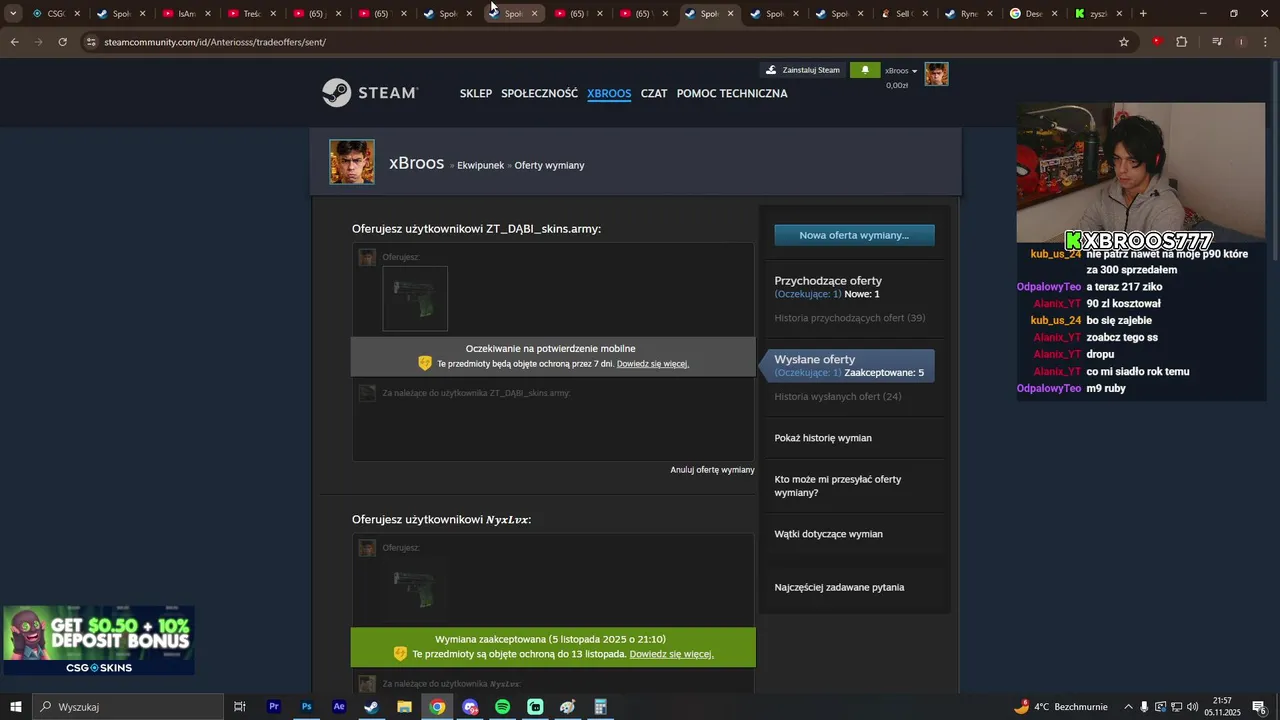Open Przychodzące oferty in the sidebar
Image resolution: width=1280 pixels, height=720 pixels.
[828, 281]
